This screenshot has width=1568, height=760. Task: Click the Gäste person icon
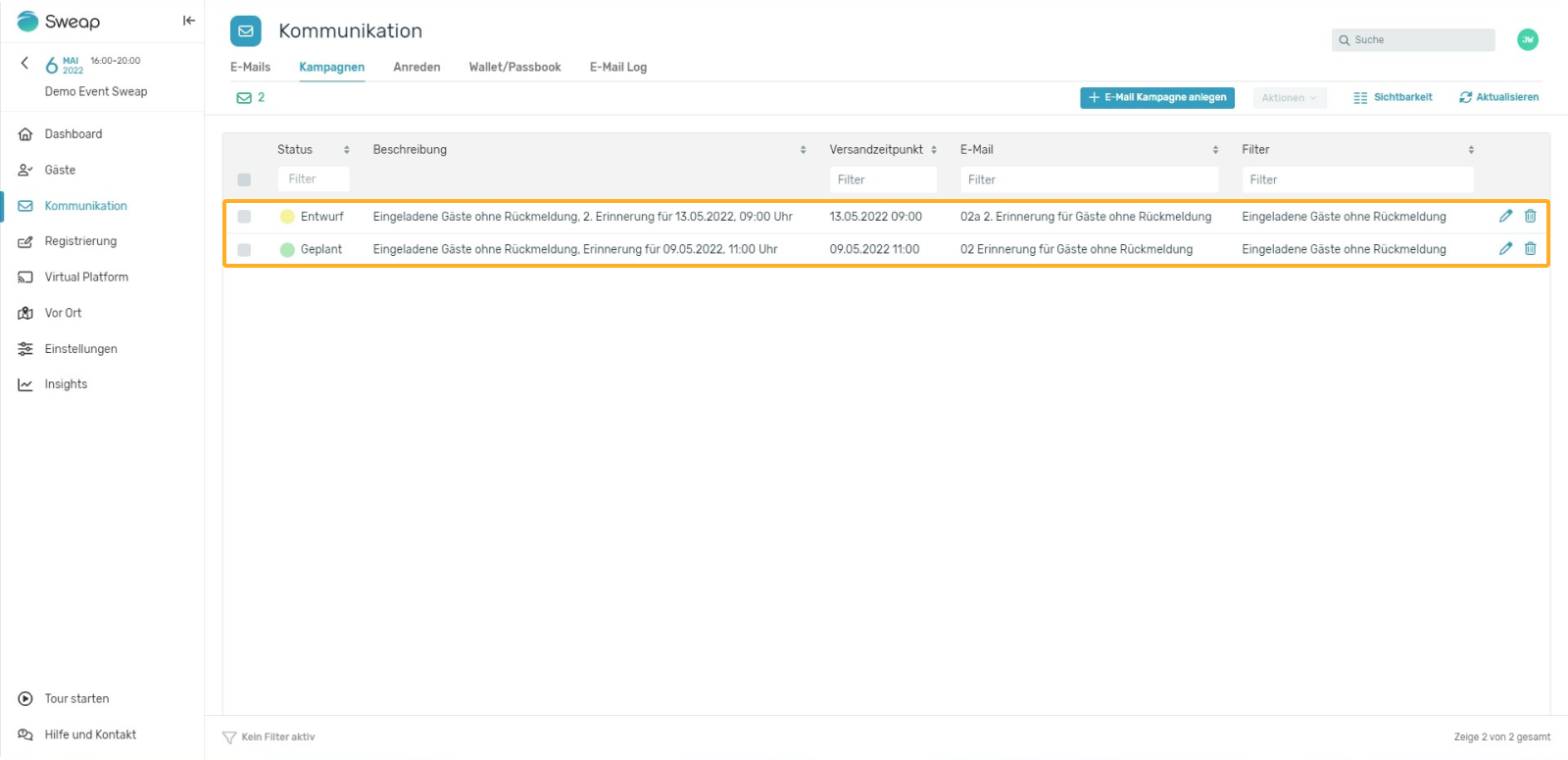(x=25, y=171)
